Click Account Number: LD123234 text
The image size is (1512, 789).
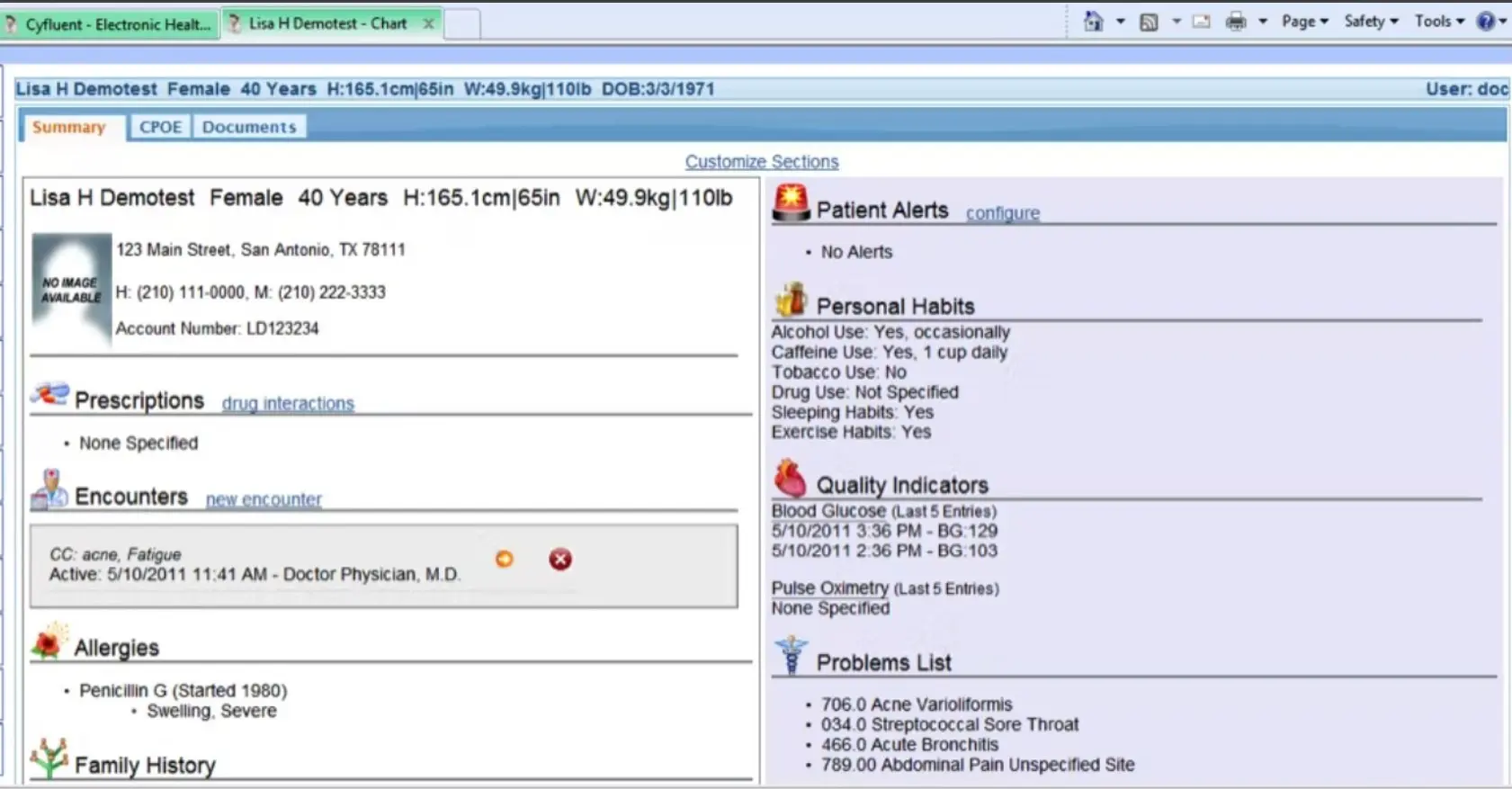pyautogui.click(x=217, y=328)
